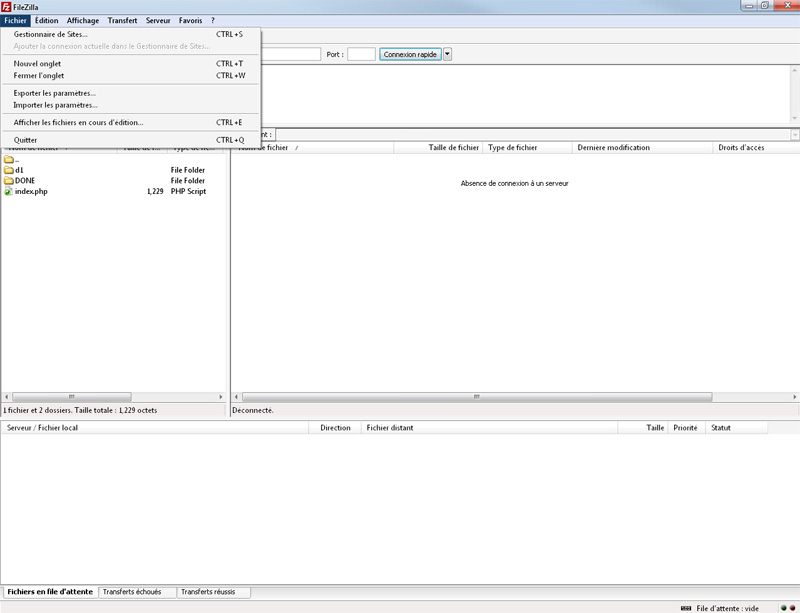Click the 'Statut' queue column header
800x613 pixels.
tap(737, 428)
